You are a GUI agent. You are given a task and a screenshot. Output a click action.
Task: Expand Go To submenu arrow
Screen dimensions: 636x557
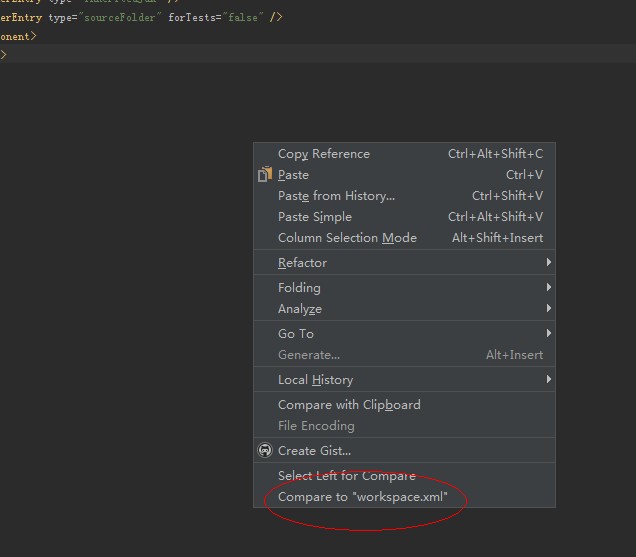pyautogui.click(x=548, y=333)
